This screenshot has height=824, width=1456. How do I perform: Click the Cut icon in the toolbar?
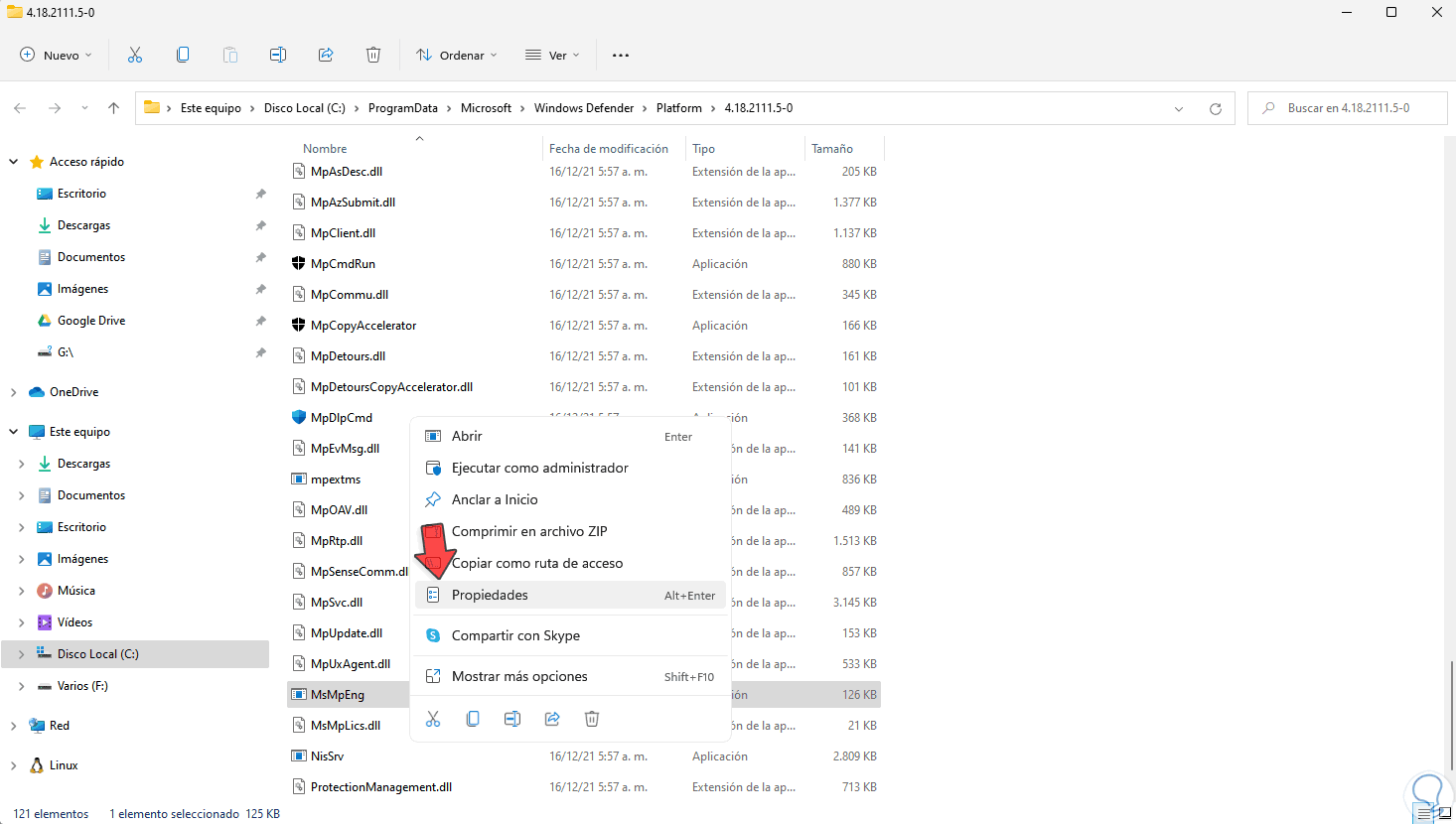(135, 56)
